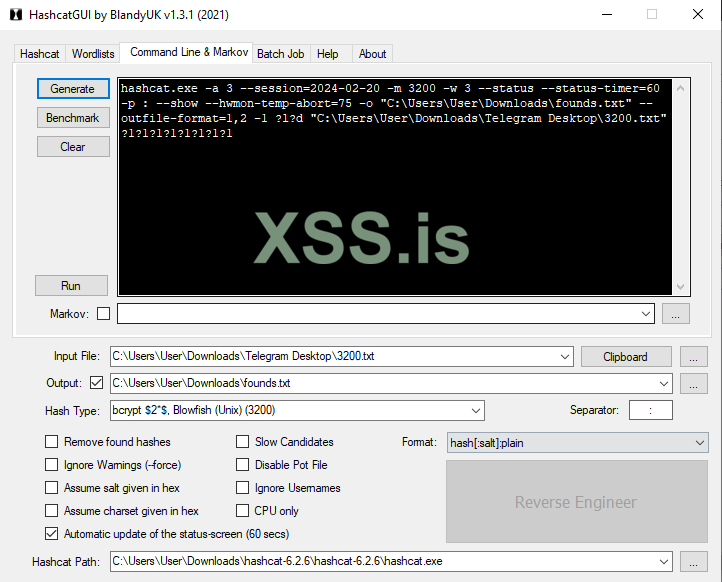Enable Remove found hashes
The image size is (722, 582).
pyautogui.click(x=52, y=442)
